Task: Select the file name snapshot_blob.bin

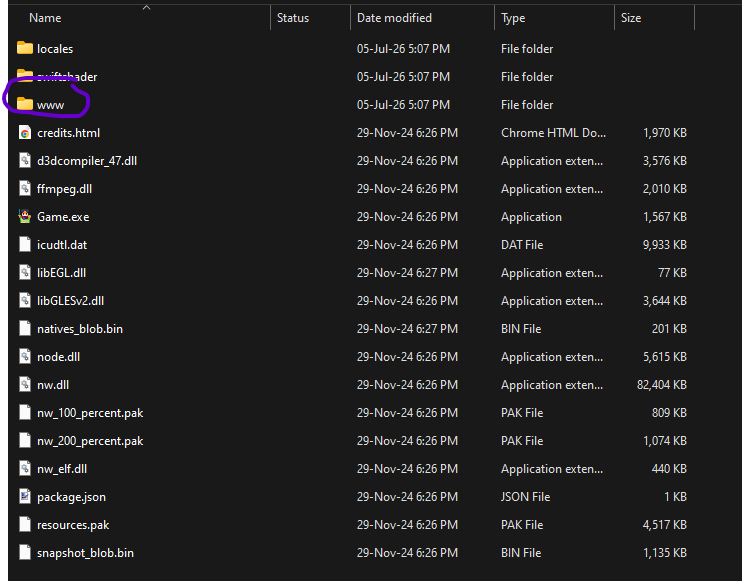Action: click(x=85, y=553)
